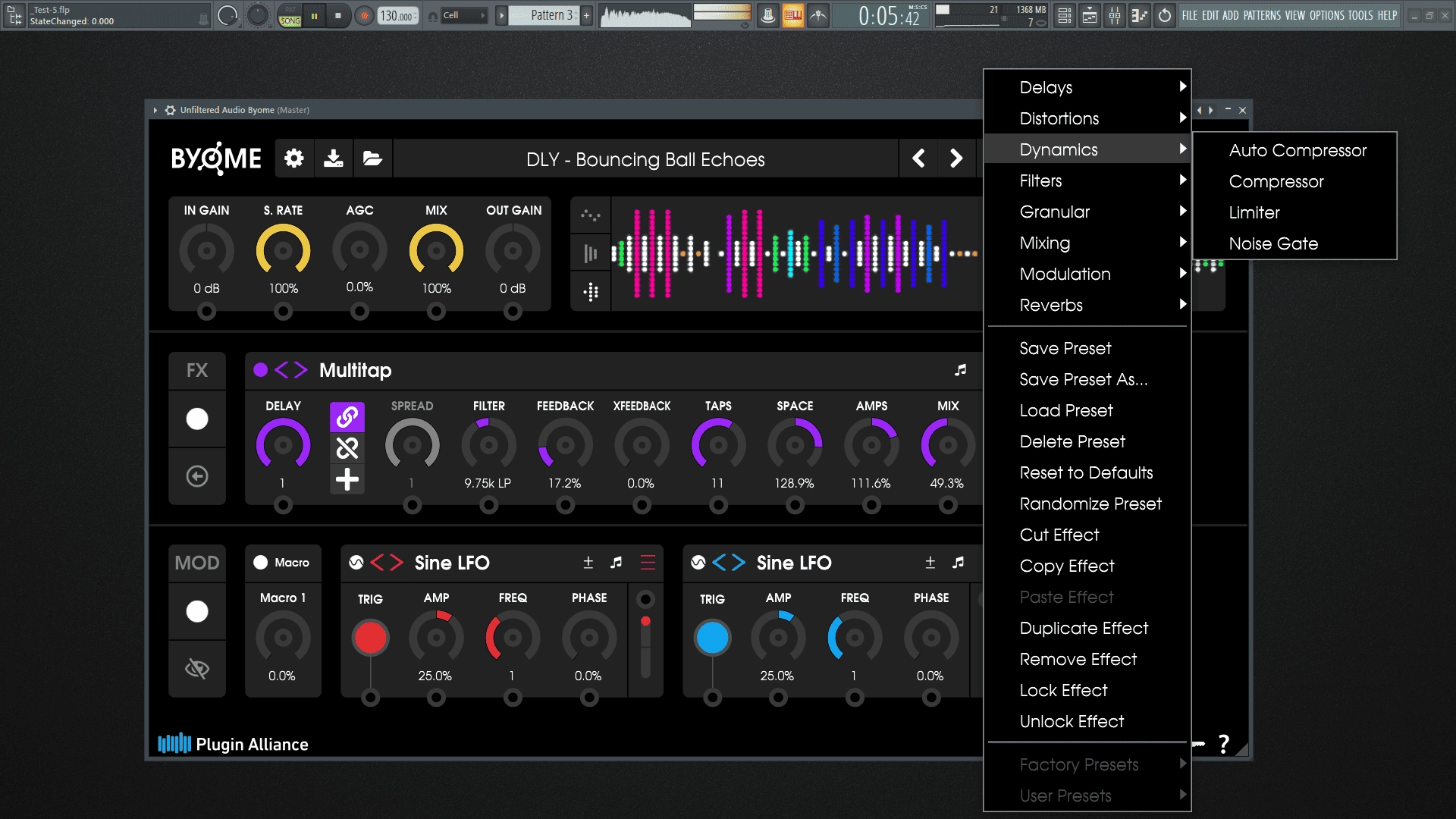Choose Randomize Preset menu item
The width and height of the screenshot is (1456, 819).
point(1087,504)
